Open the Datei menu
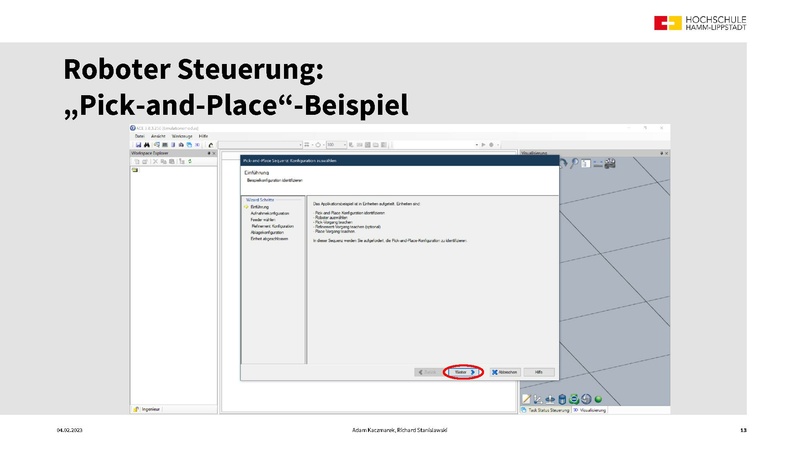 [x=140, y=135]
